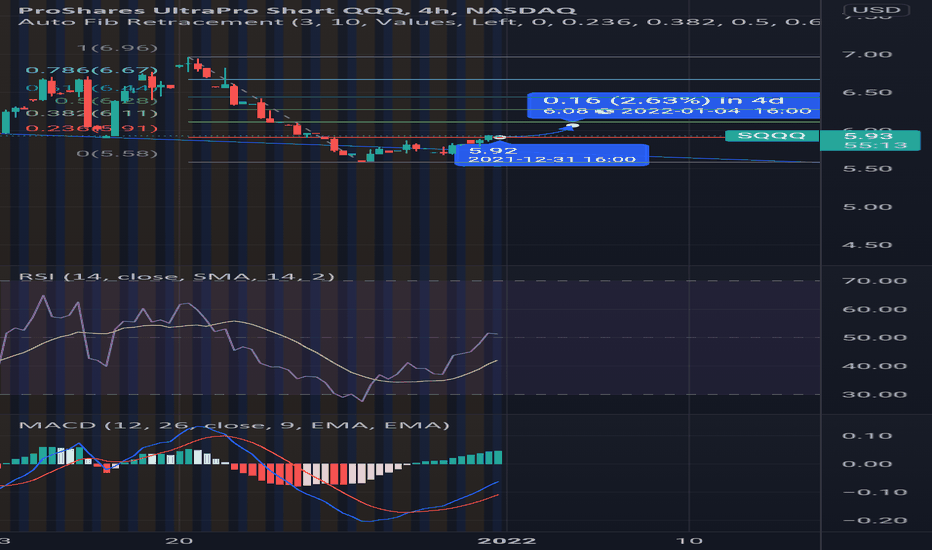This screenshot has height=550, width=932.
Task: Click the RSI 50.00 axis label
Action: 874,338
